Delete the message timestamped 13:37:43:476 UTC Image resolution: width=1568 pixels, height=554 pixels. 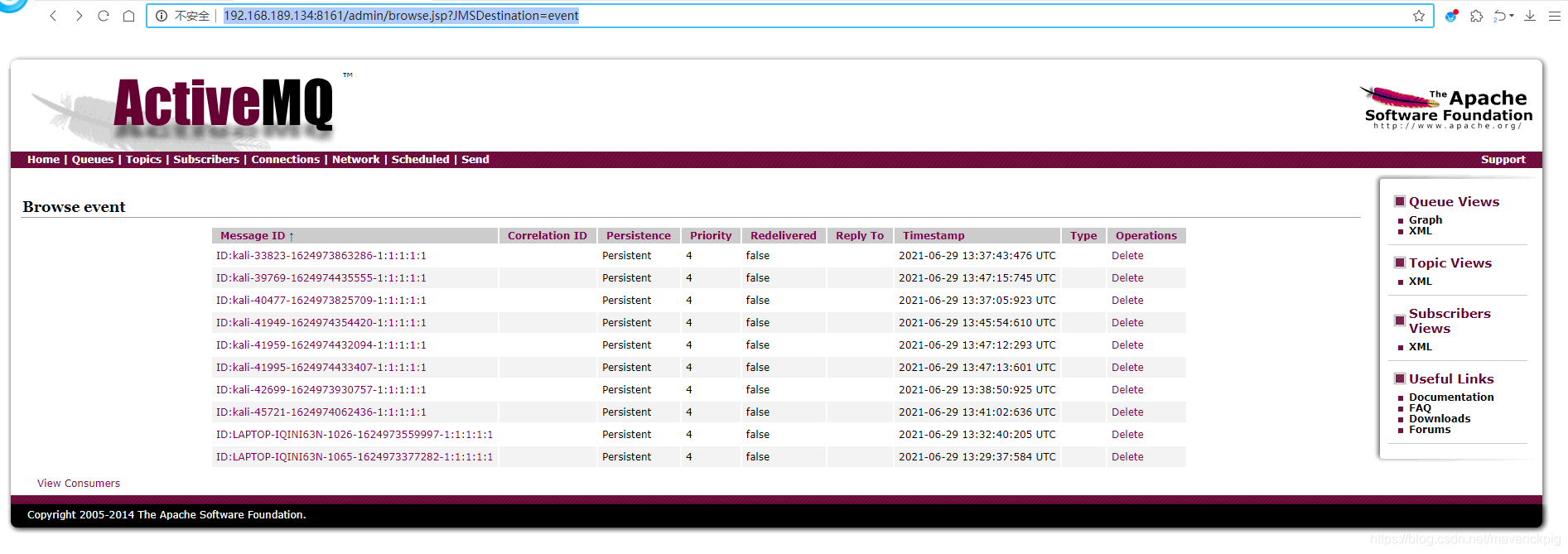(1127, 256)
